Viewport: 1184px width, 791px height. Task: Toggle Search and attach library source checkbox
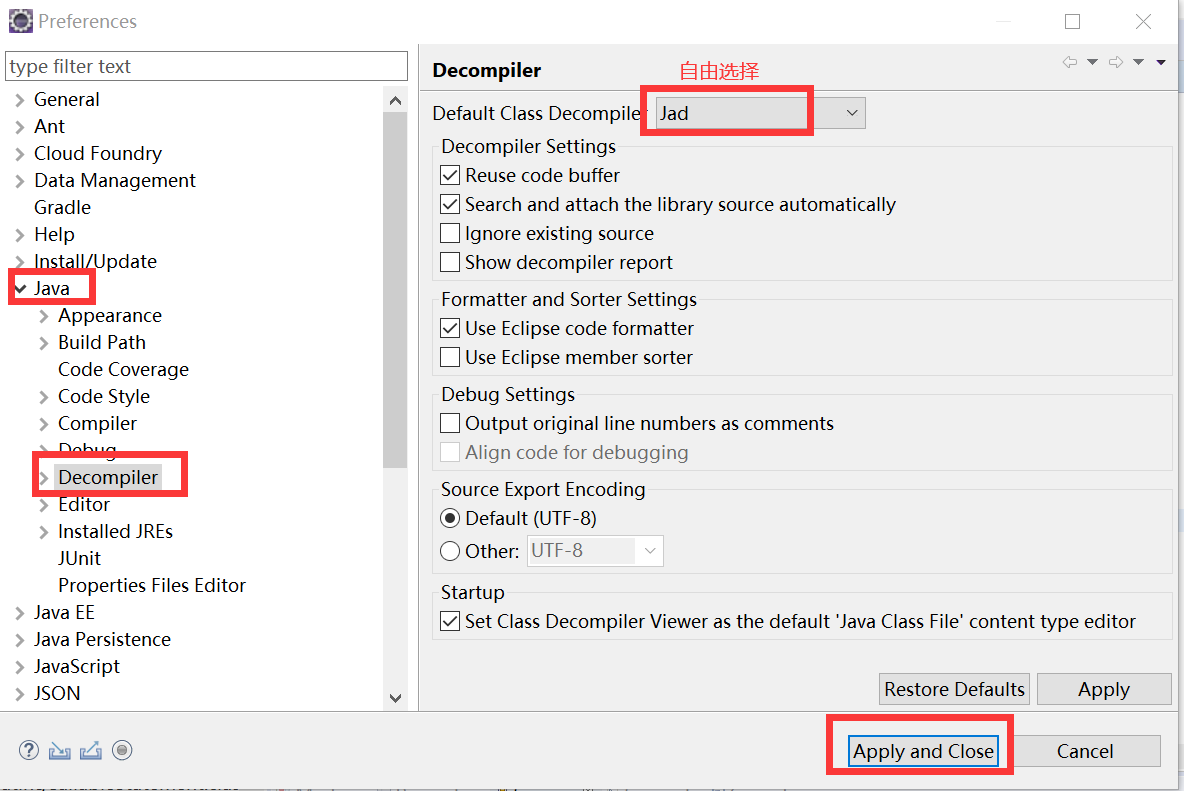(x=450, y=205)
